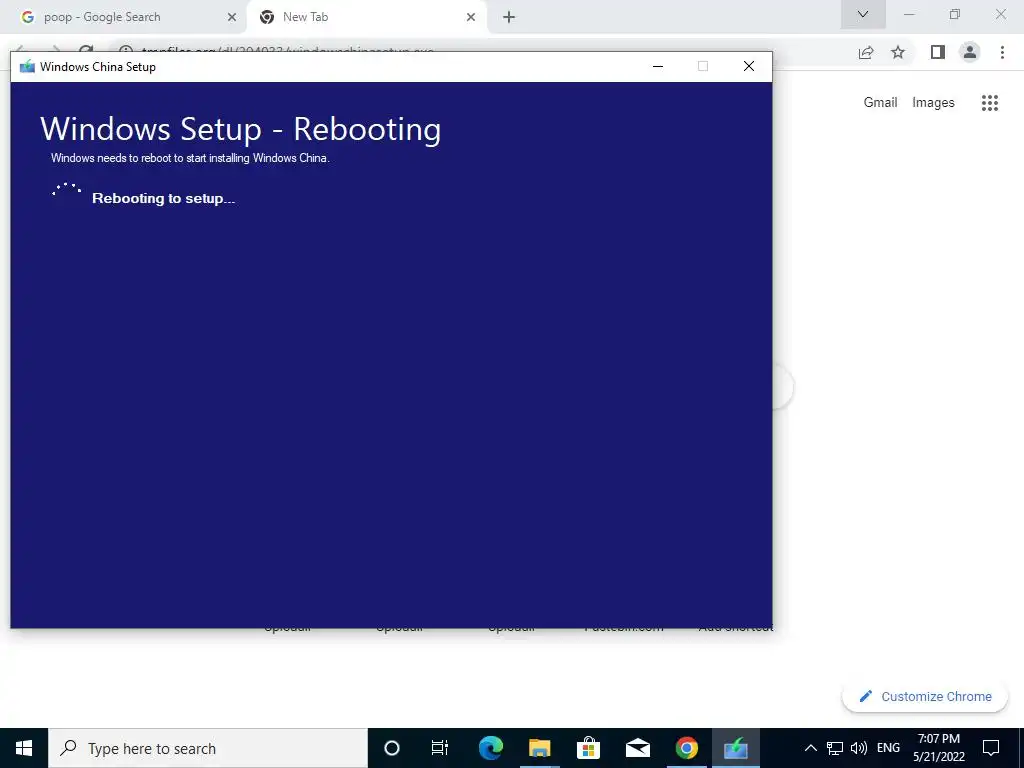Screen dimensions: 1024x768
Task: Open Cortana from the taskbar
Action: point(392,748)
